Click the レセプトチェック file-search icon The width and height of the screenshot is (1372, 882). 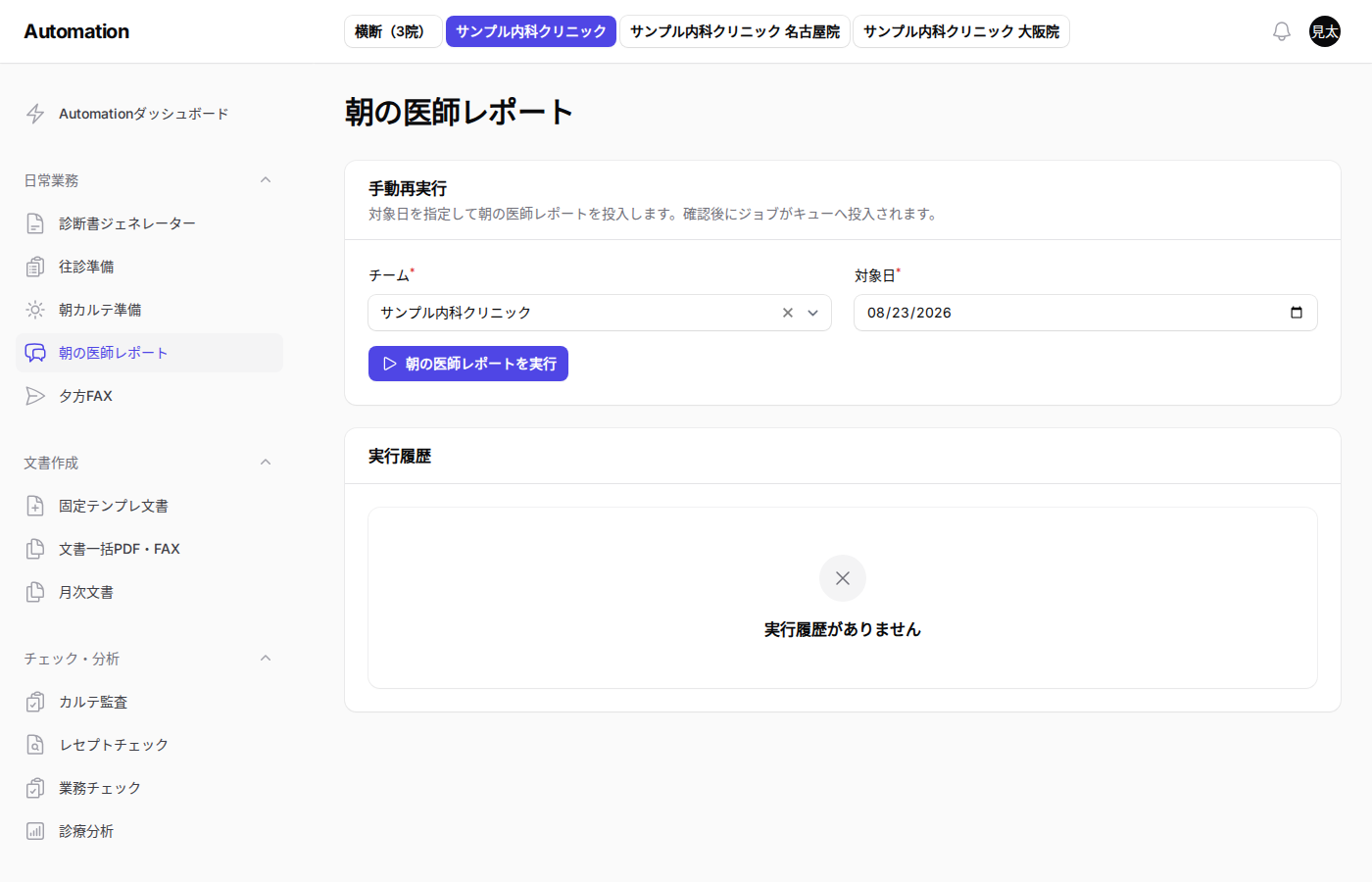[x=35, y=745]
